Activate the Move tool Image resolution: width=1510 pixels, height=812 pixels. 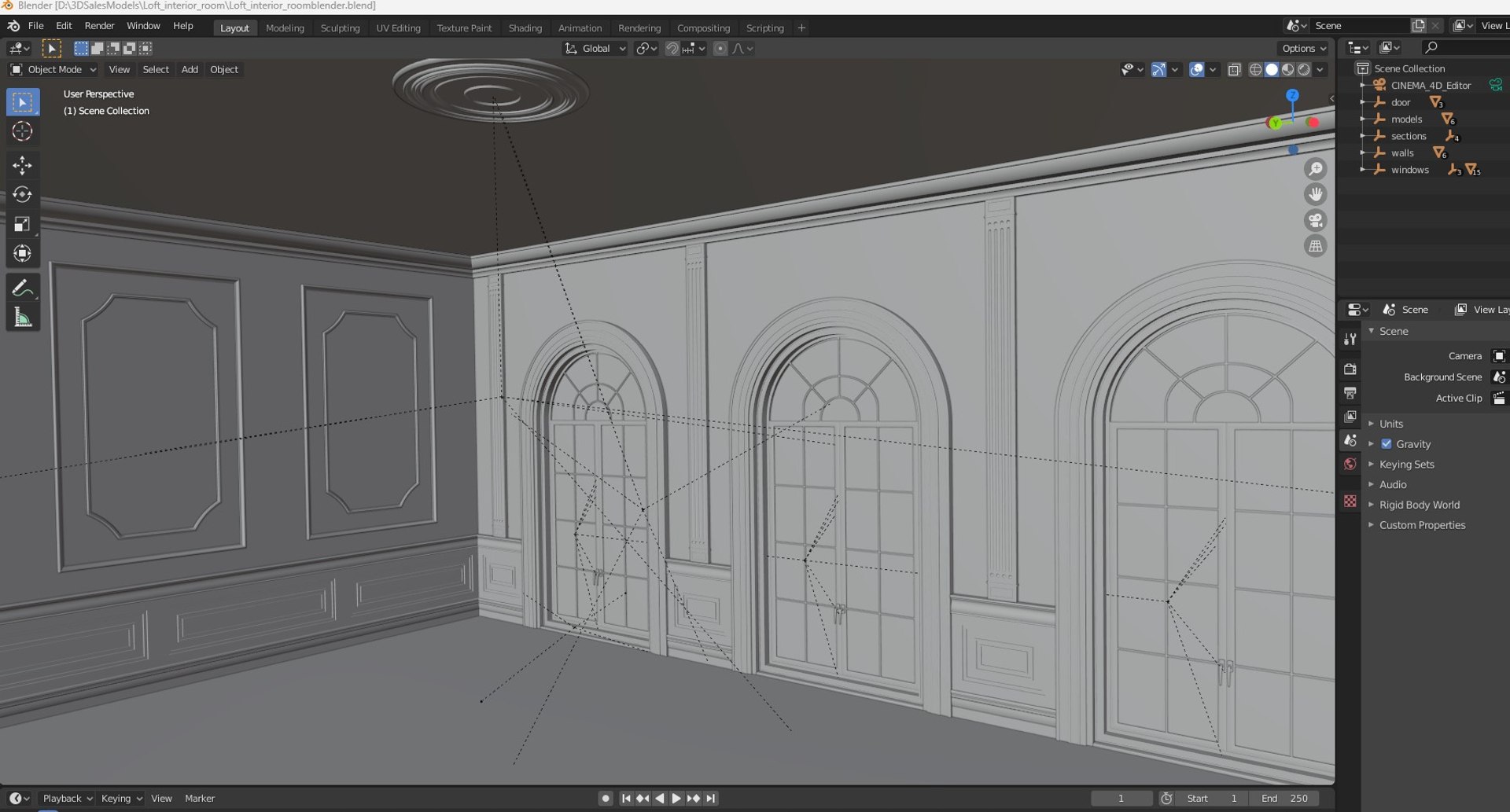point(22,164)
